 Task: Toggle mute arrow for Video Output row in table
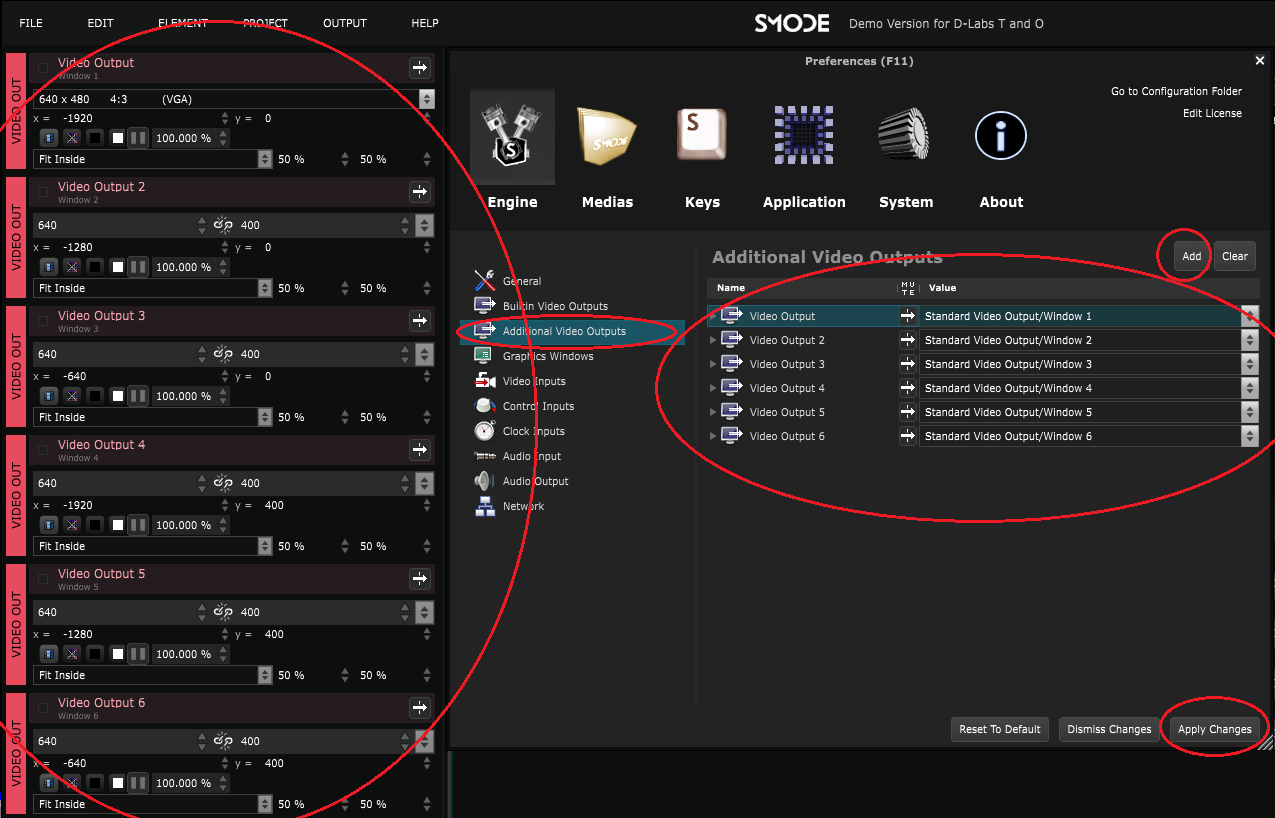click(908, 316)
